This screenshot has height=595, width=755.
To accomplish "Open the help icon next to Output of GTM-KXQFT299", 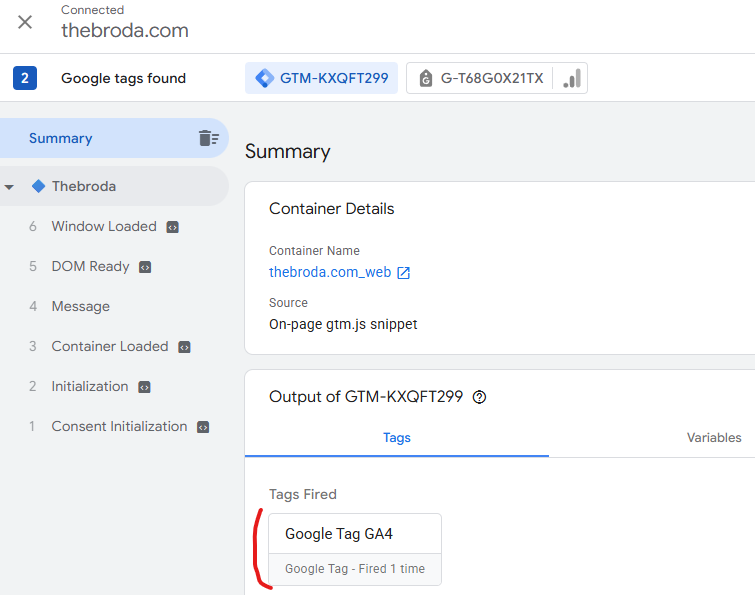I will pyautogui.click(x=479, y=397).
